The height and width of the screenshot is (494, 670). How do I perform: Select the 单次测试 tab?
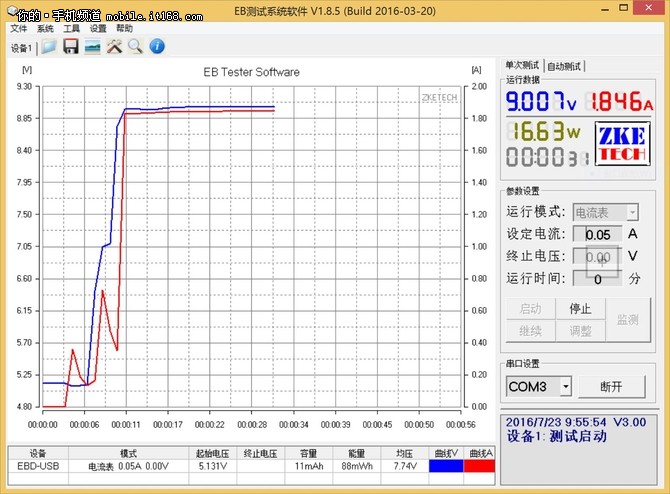coord(522,66)
